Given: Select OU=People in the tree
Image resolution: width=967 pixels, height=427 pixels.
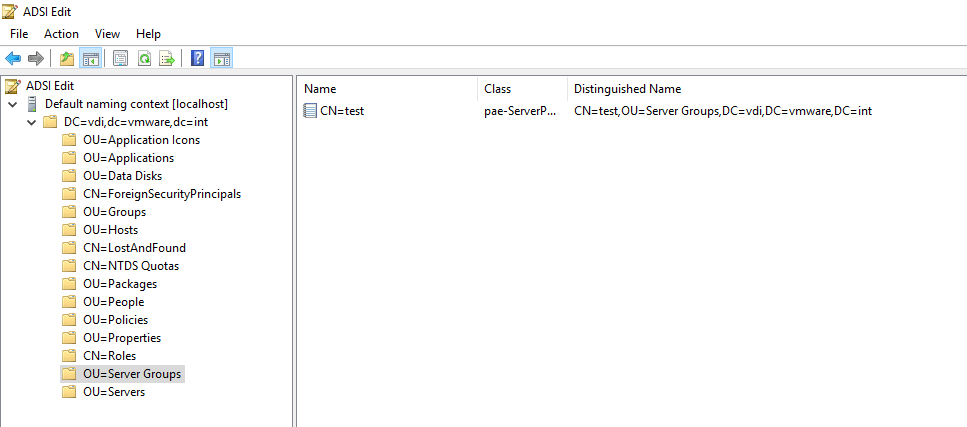Looking at the screenshot, I should click(113, 302).
